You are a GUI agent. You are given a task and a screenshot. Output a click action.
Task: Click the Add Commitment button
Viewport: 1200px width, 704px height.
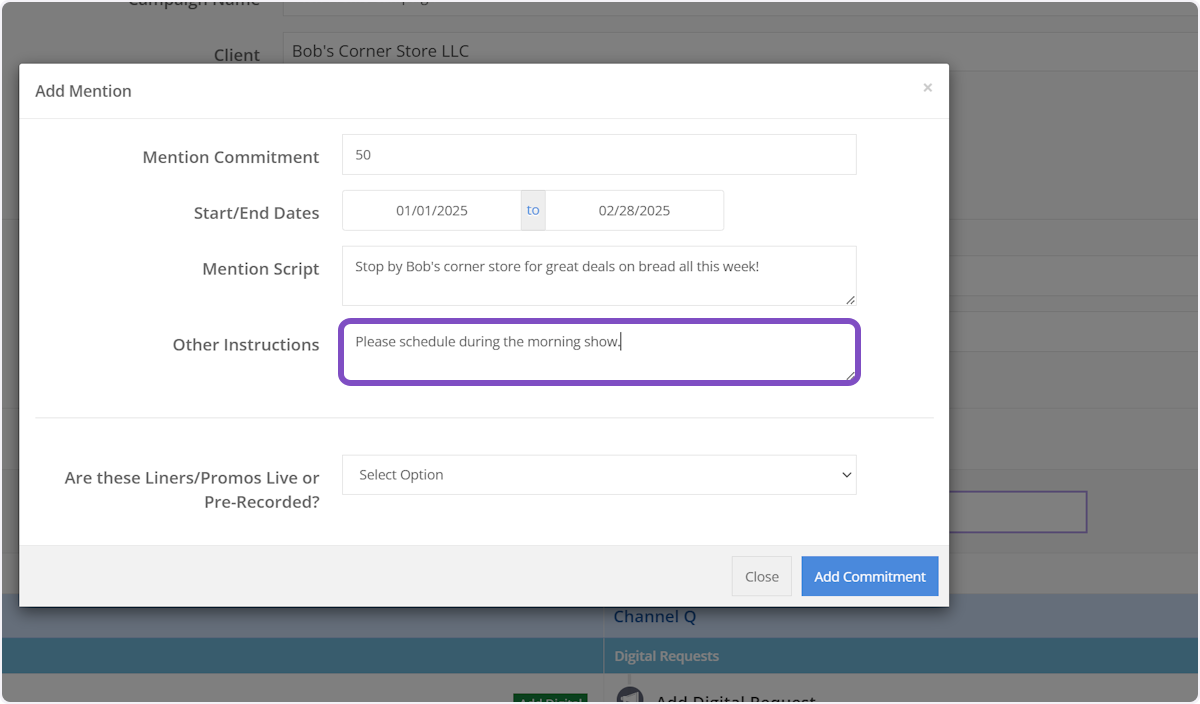(869, 576)
